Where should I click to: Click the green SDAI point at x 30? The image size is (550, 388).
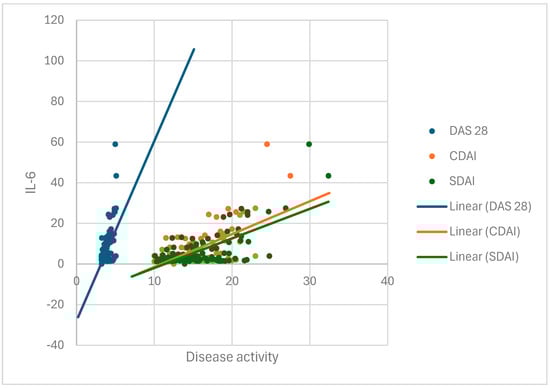pos(309,144)
